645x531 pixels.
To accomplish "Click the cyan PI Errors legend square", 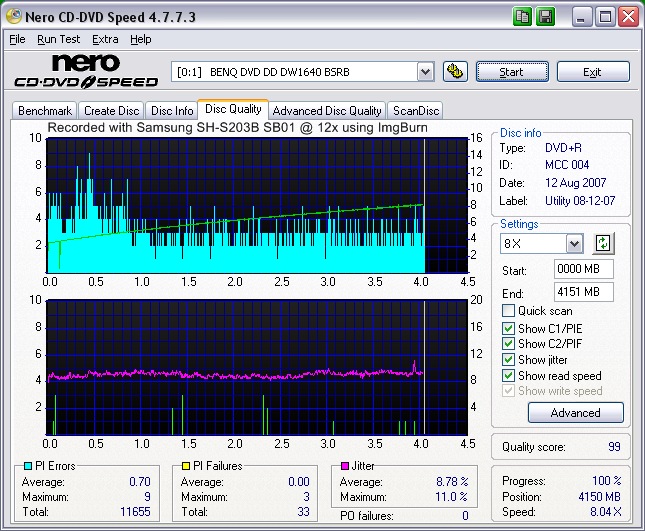I will [x=27, y=466].
